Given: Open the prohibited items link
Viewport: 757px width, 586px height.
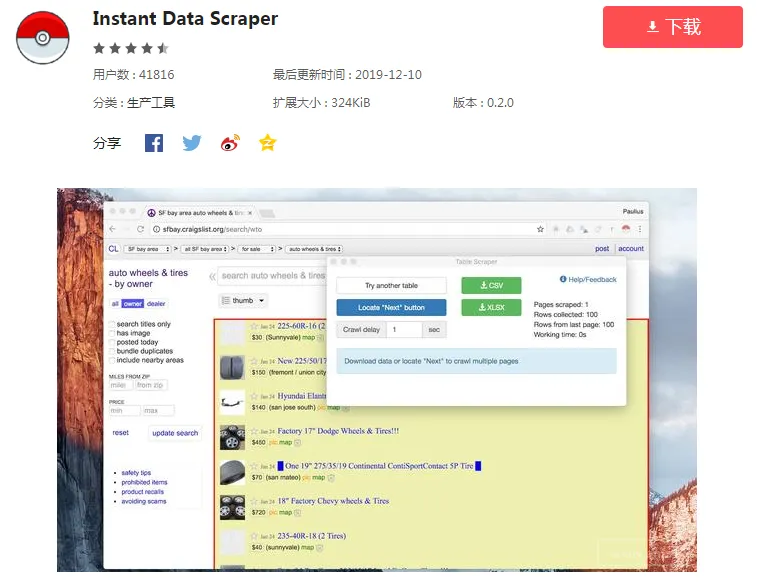Looking at the screenshot, I should 144,482.
